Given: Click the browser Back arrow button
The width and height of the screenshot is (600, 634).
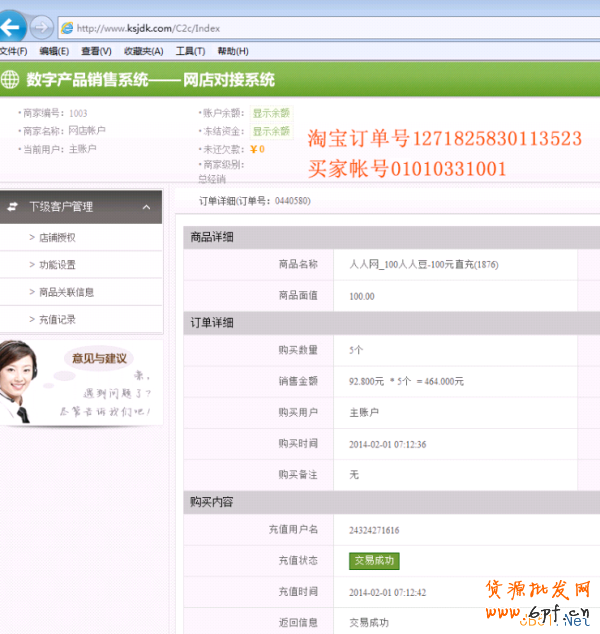Looking at the screenshot, I should (x=11, y=27).
